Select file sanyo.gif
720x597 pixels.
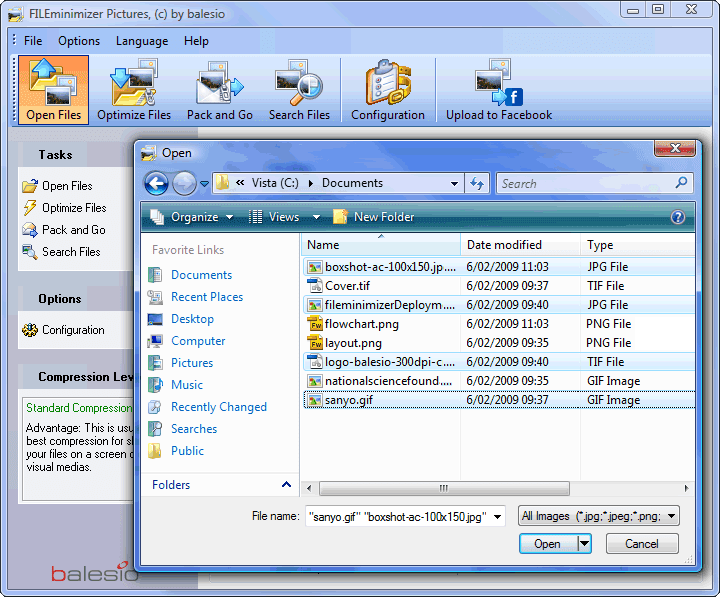point(499,400)
